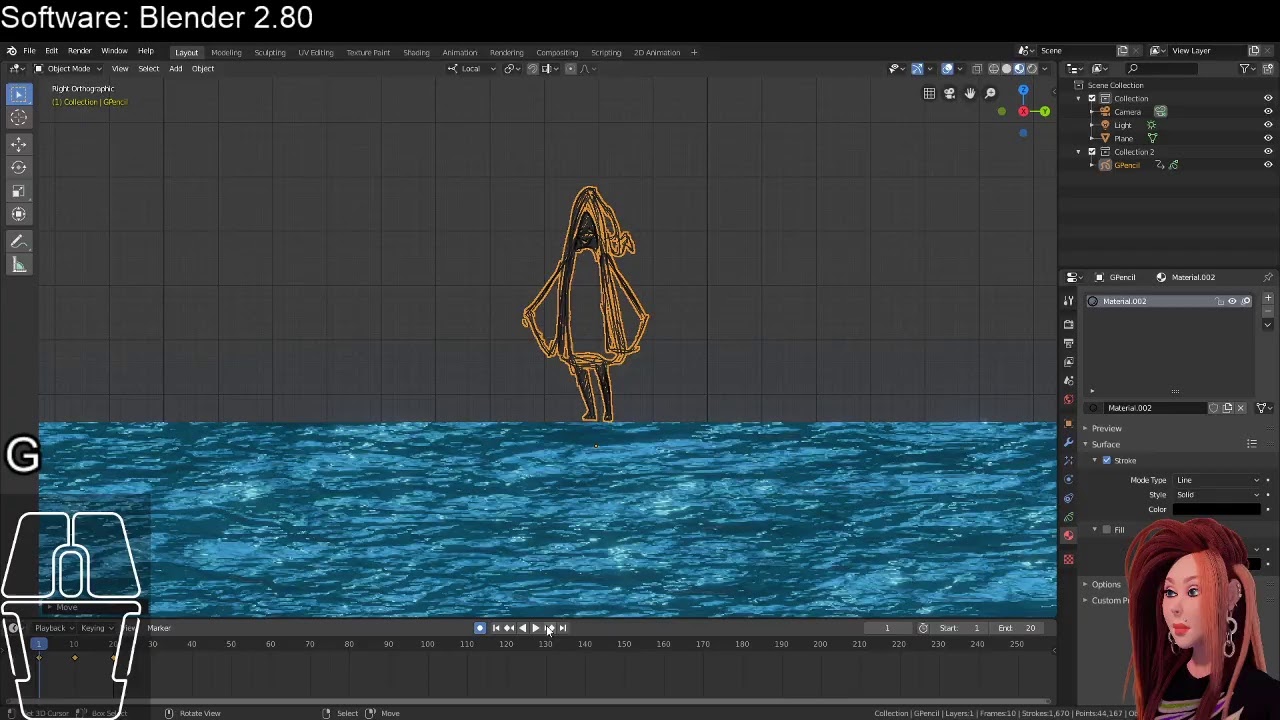1280x720 pixels.
Task: Click the blue Z axis gizmo
Action: pyautogui.click(x=1023, y=90)
